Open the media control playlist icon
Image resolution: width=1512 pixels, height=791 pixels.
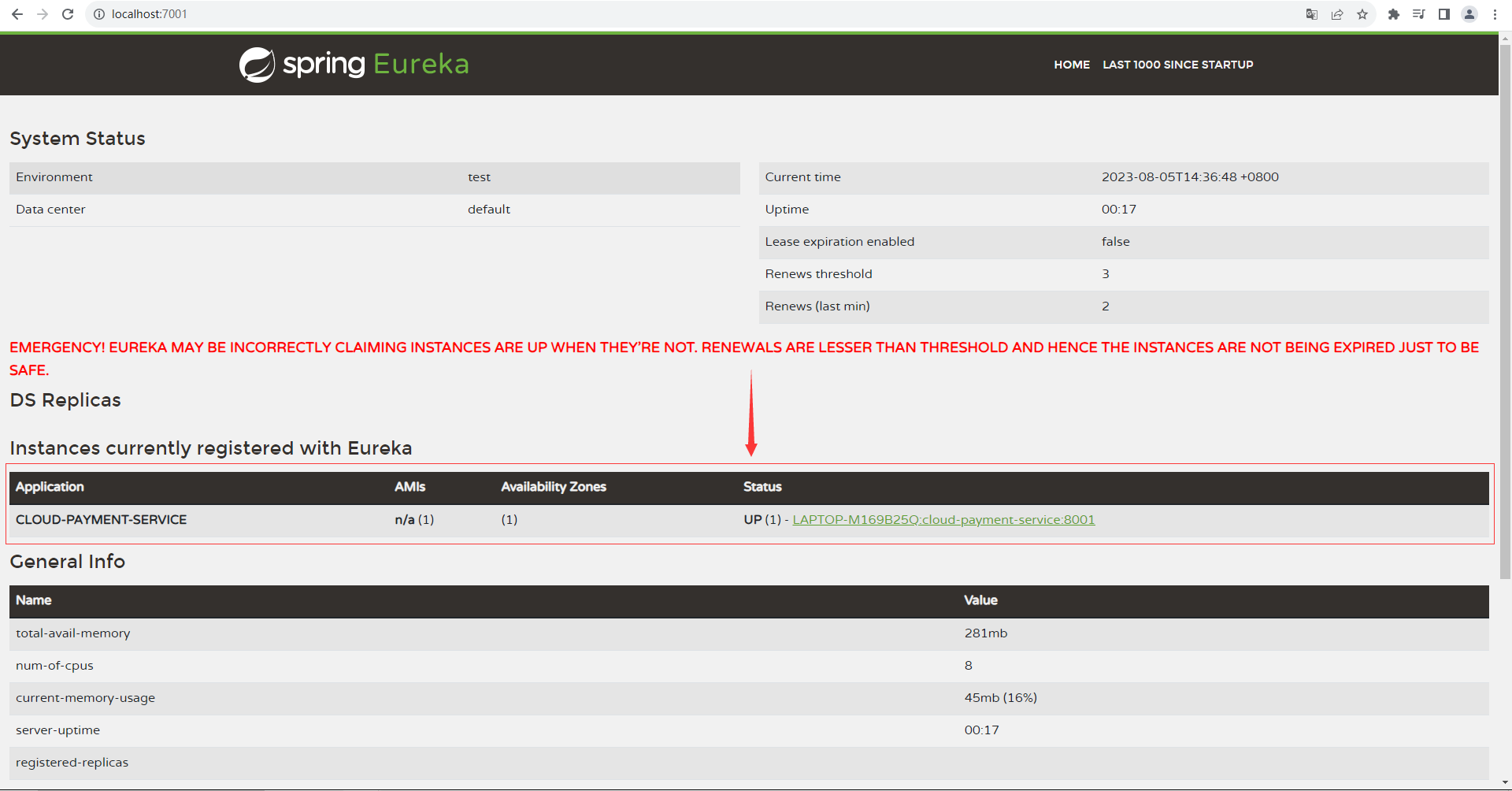coord(1419,14)
